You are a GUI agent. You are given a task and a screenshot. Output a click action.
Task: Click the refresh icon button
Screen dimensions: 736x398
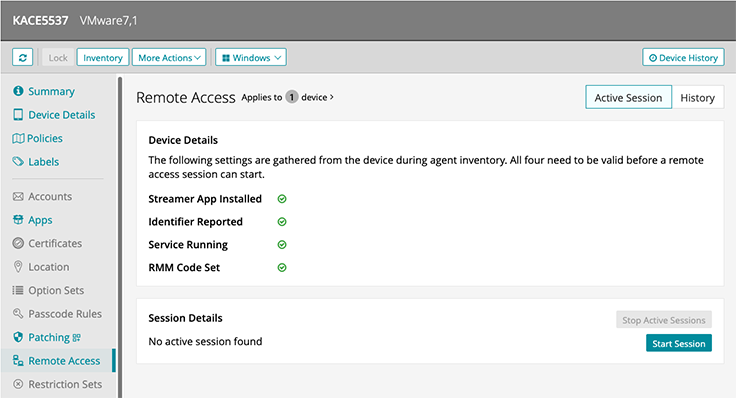coord(23,58)
